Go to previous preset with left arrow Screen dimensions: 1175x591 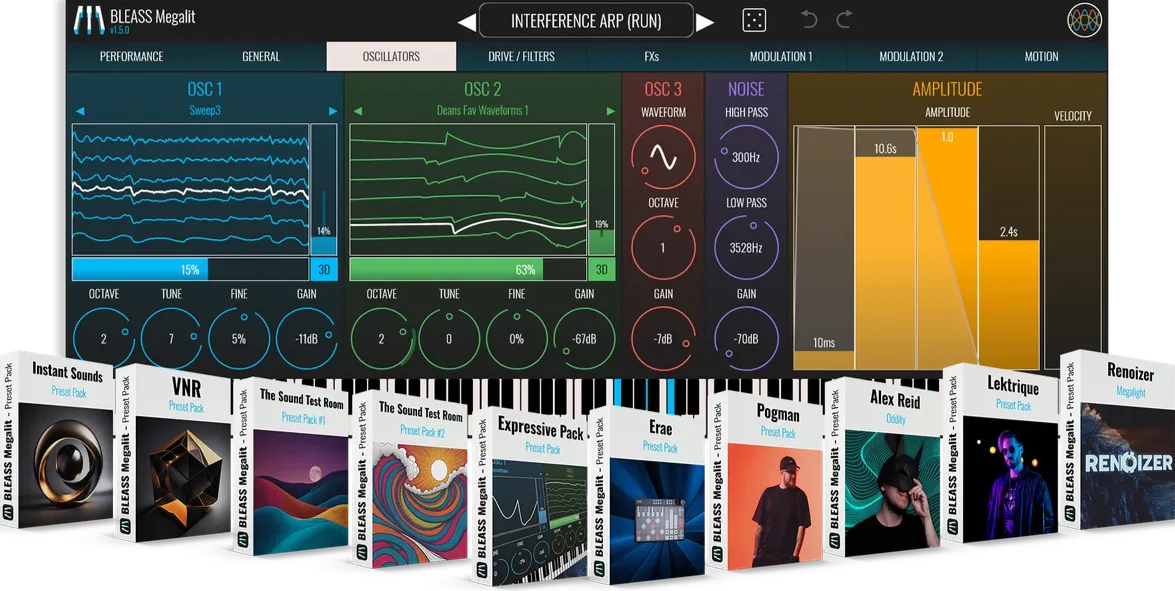pos(466,22)
